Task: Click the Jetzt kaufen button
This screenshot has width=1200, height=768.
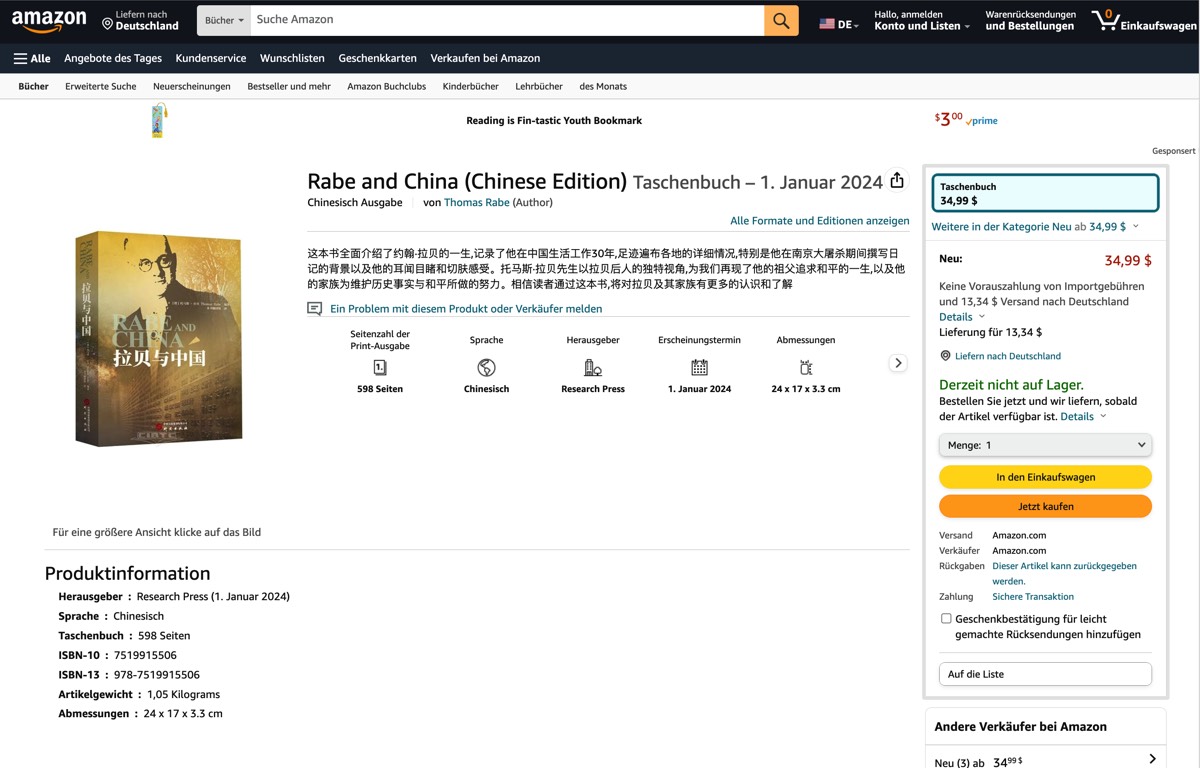Action: [x=1045, y=506]
